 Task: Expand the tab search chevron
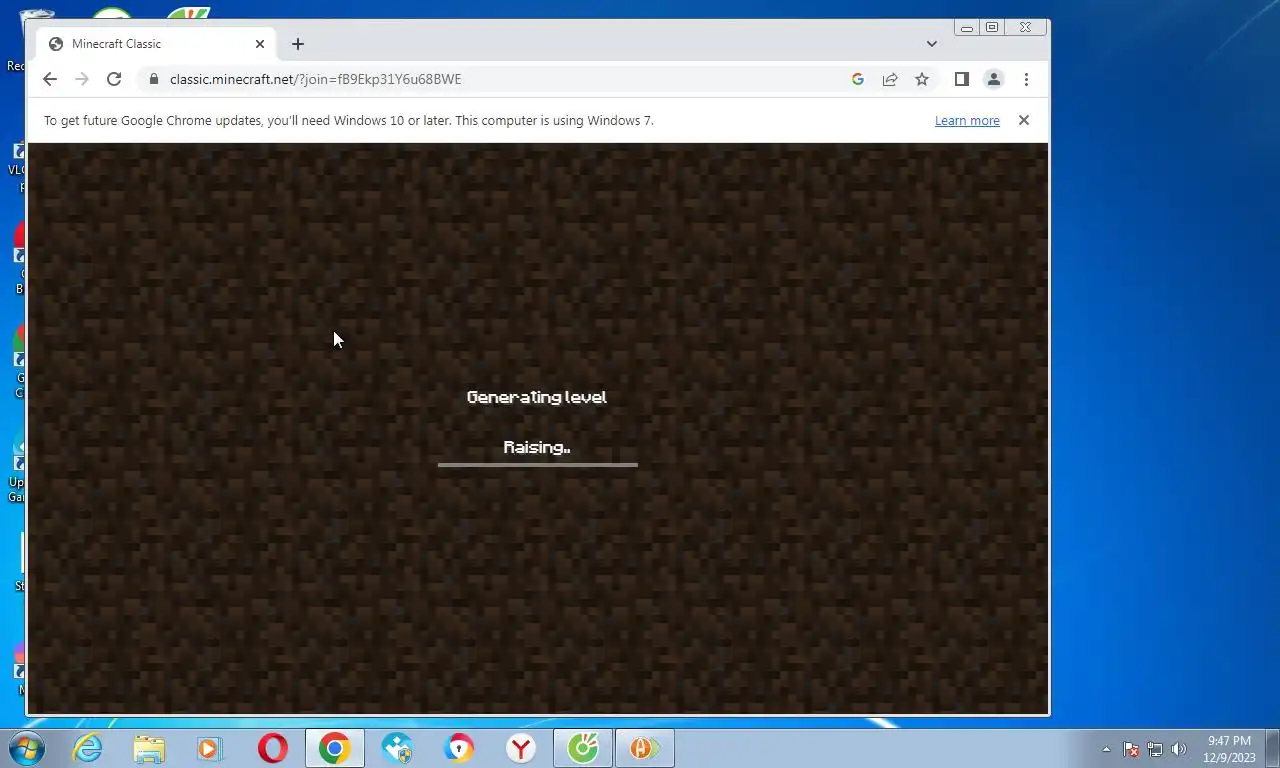tap(932, 44)
